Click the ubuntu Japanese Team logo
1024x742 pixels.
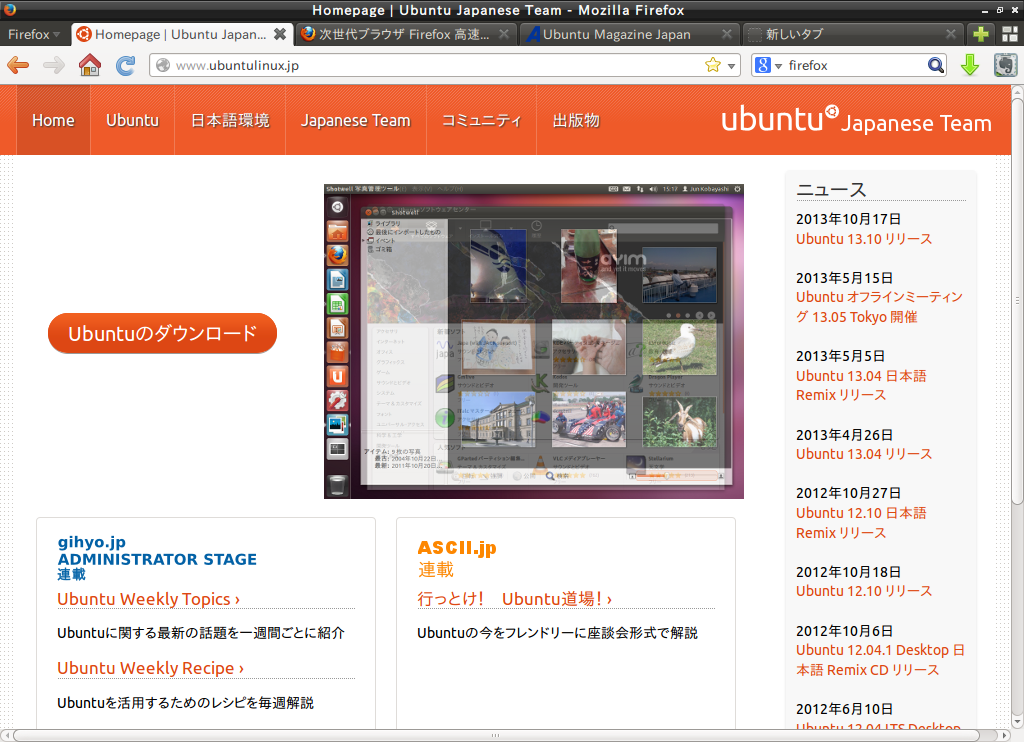coord(856,120)
